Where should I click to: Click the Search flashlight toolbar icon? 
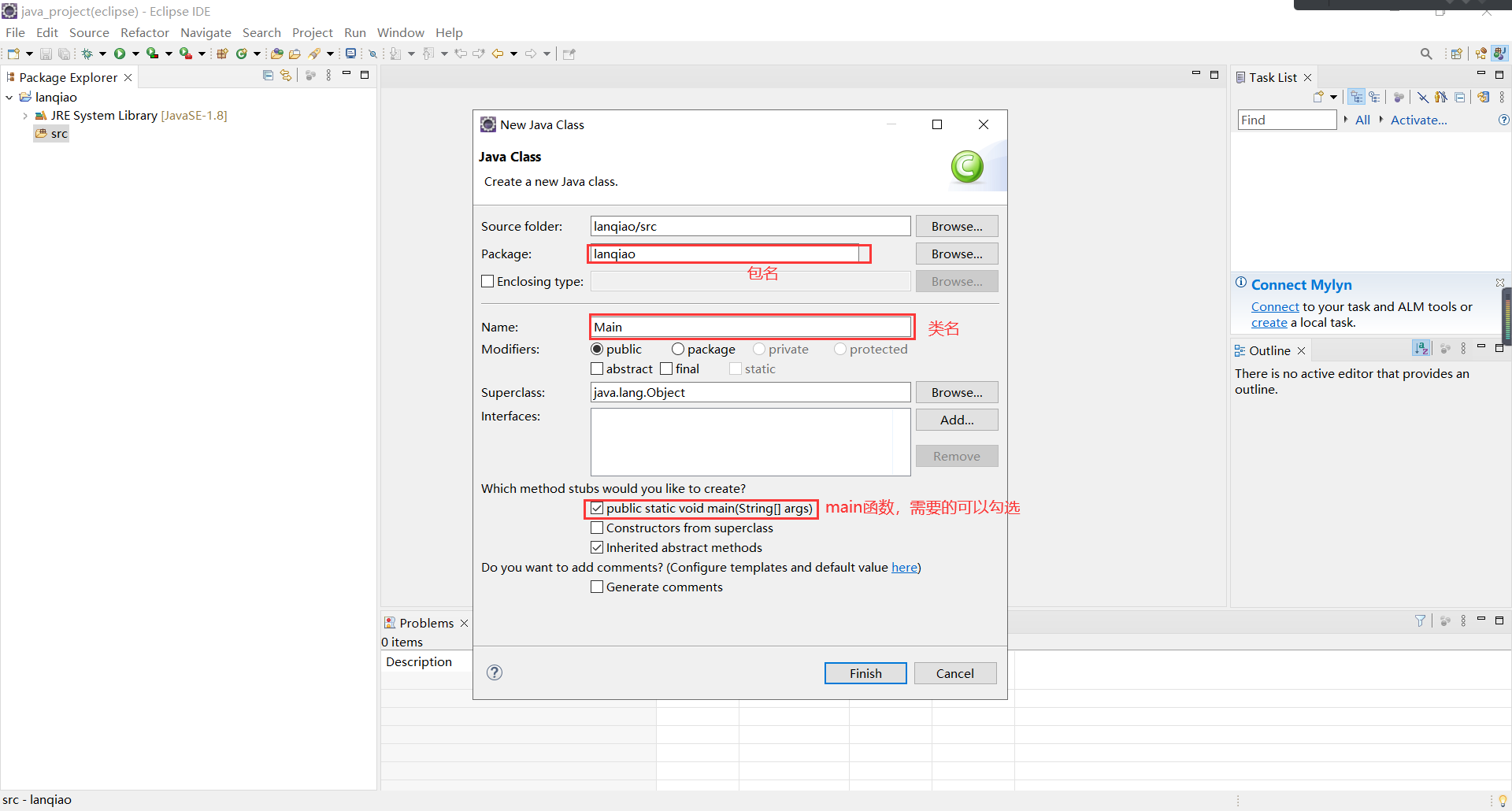pyautogui.click(x=314, y=54)
